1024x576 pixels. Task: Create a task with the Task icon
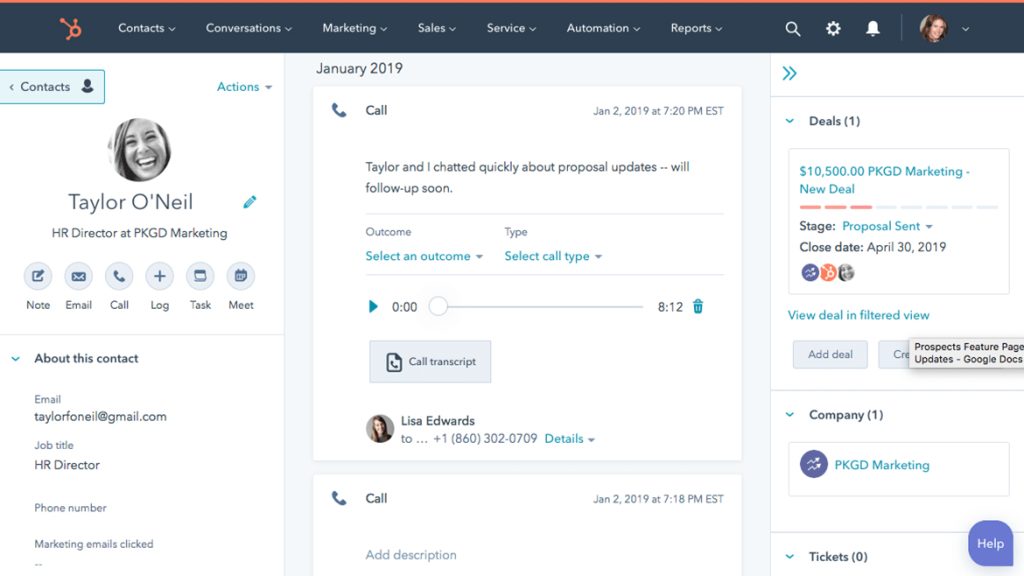point(200,277)
